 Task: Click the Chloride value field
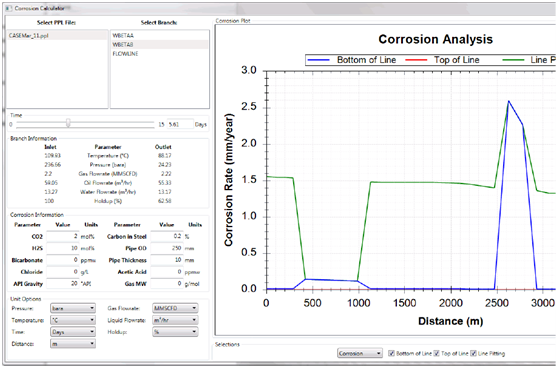(x=63, y=272)
